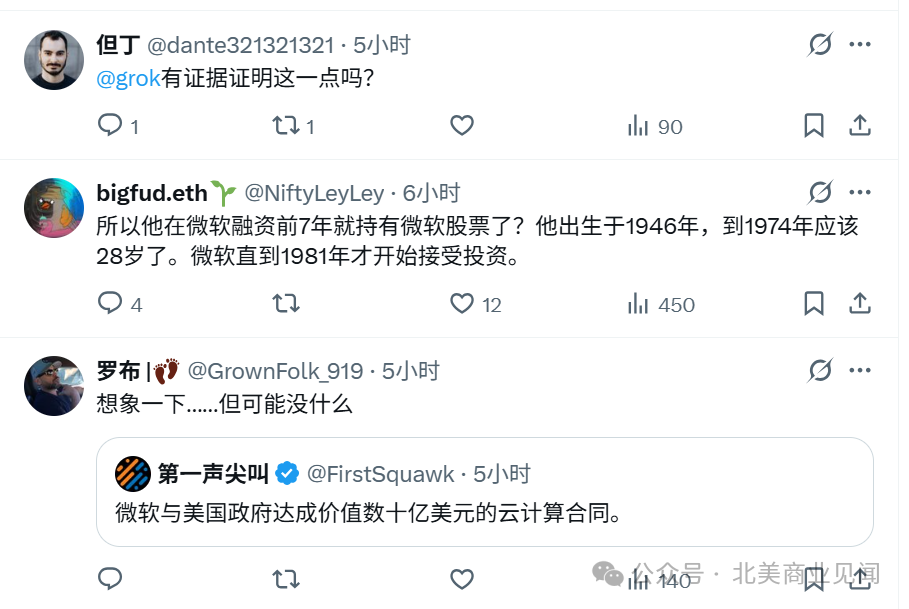
Task: Open 但丁's profile avatar
Action: pos(53,60)
